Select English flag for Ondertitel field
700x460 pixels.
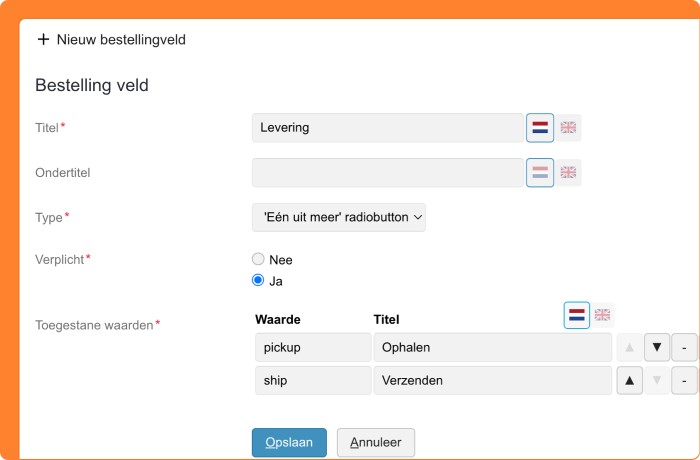pos(568,173)
